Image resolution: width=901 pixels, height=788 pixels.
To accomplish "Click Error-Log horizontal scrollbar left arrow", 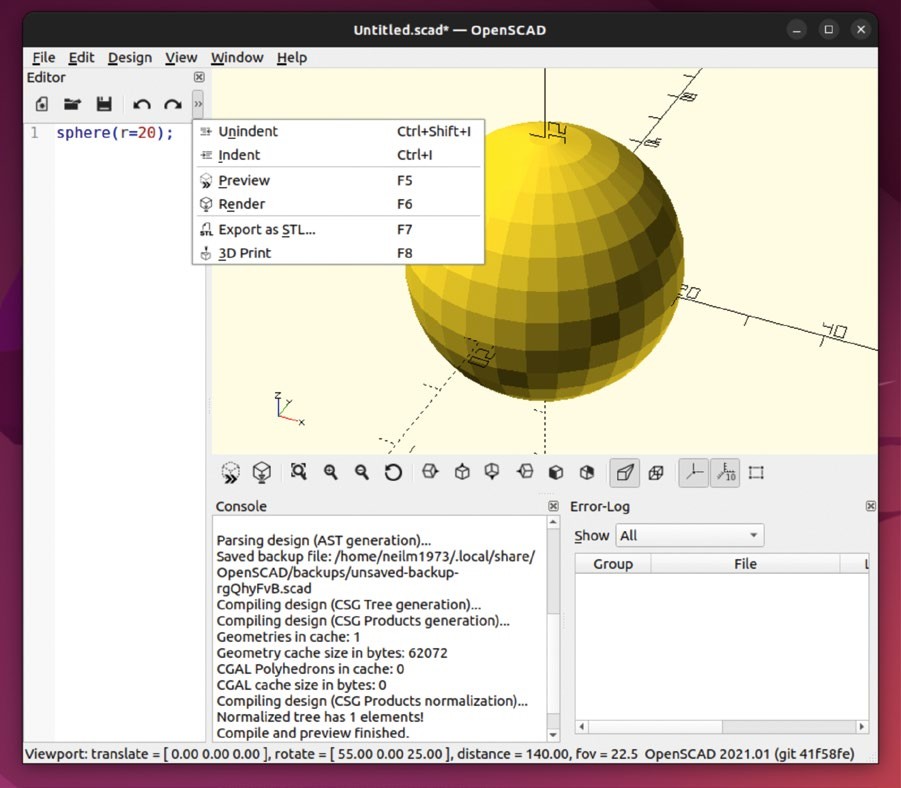I will click(x=582, y=727).
